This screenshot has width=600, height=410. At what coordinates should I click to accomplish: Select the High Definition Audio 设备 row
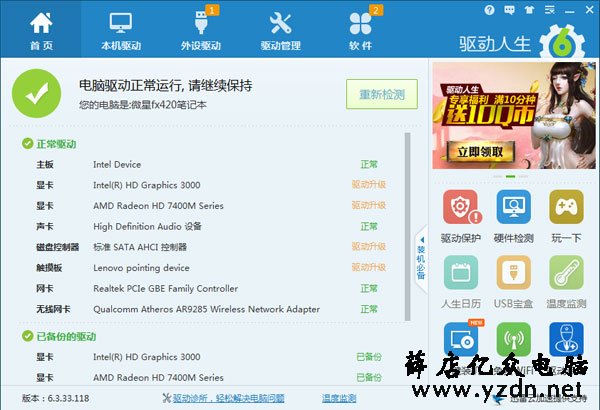[211, 227]
